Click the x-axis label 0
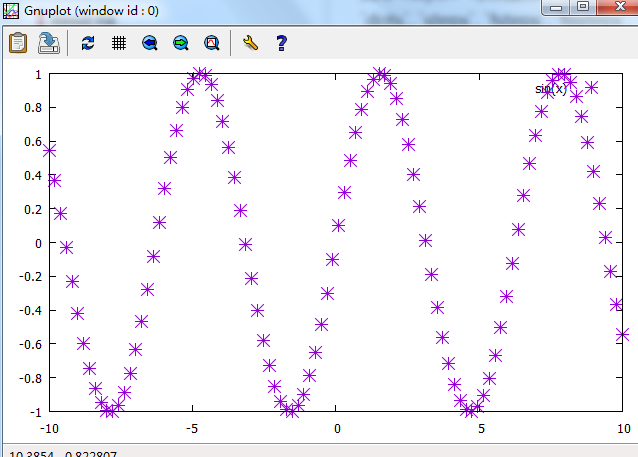Screen dimensions: 638x457 pyautogui.click(x=337, y=429)
